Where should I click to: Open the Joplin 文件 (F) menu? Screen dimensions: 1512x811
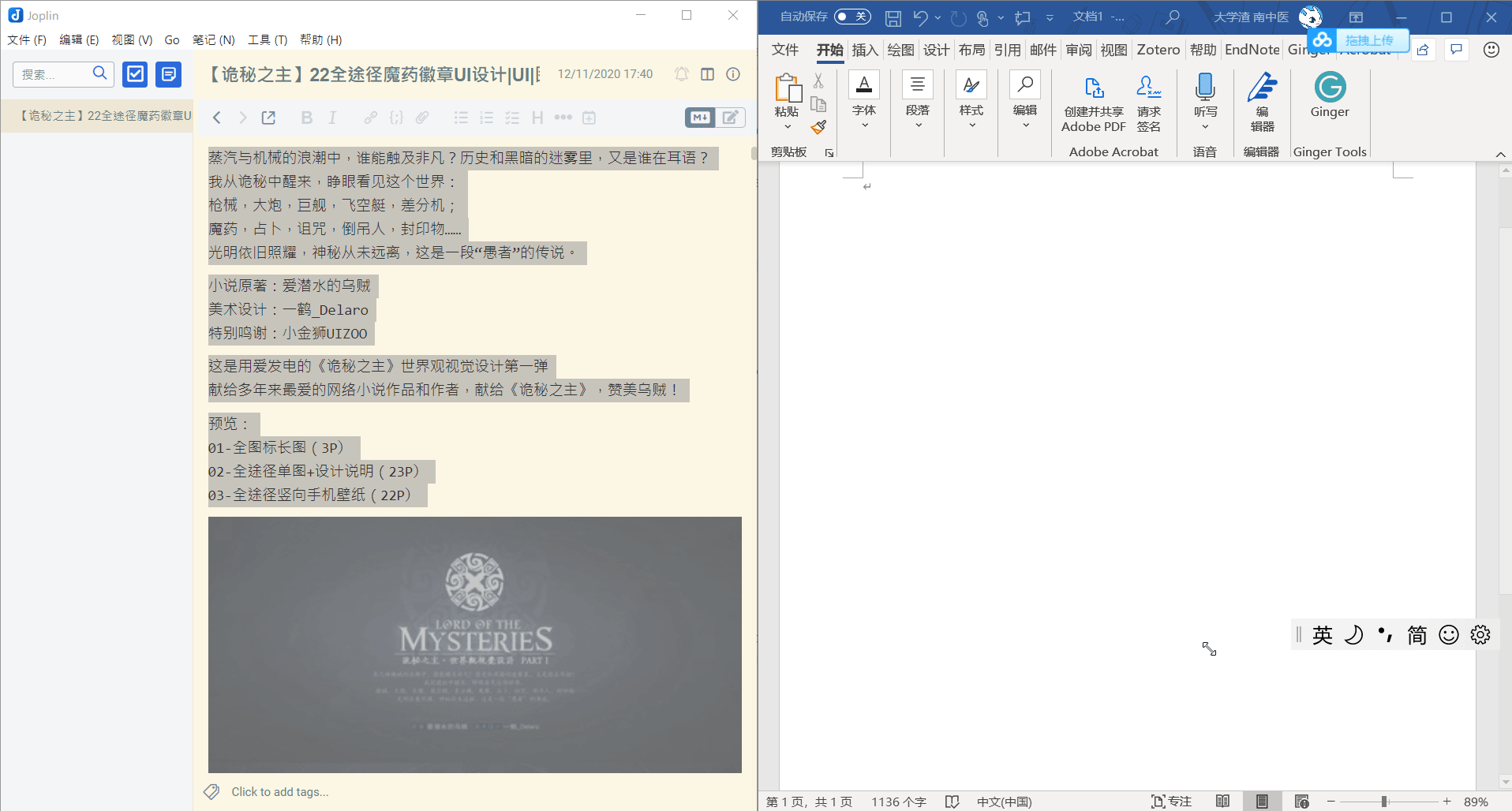coord(27,39)
